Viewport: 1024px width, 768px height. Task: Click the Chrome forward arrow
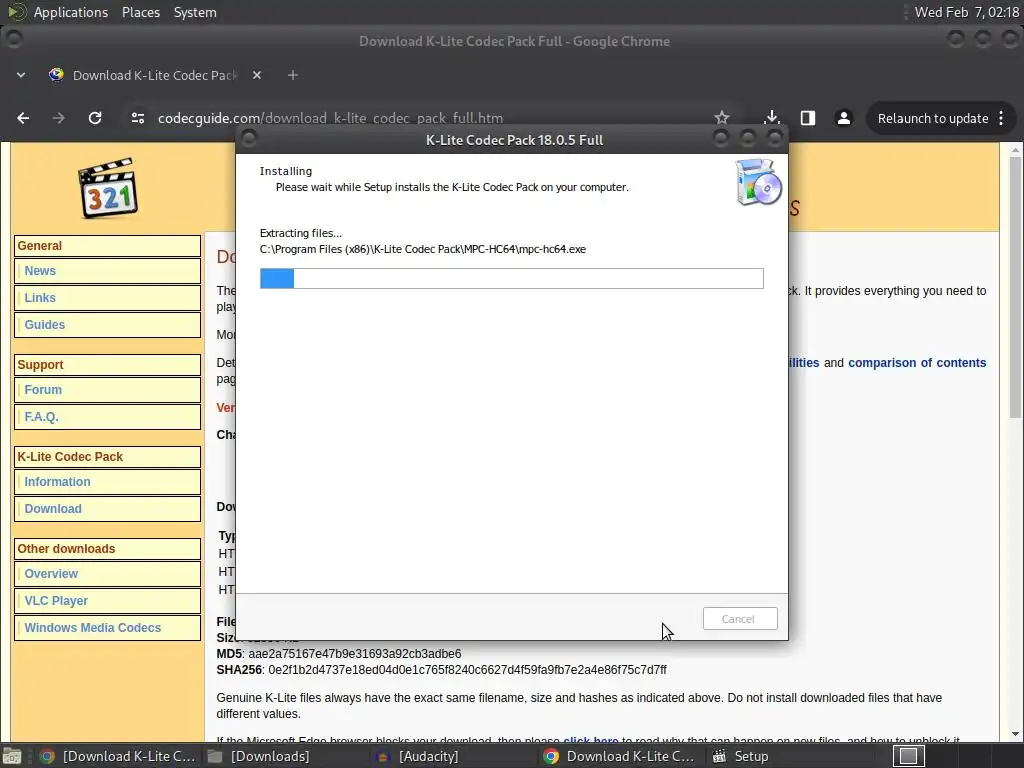59,118
